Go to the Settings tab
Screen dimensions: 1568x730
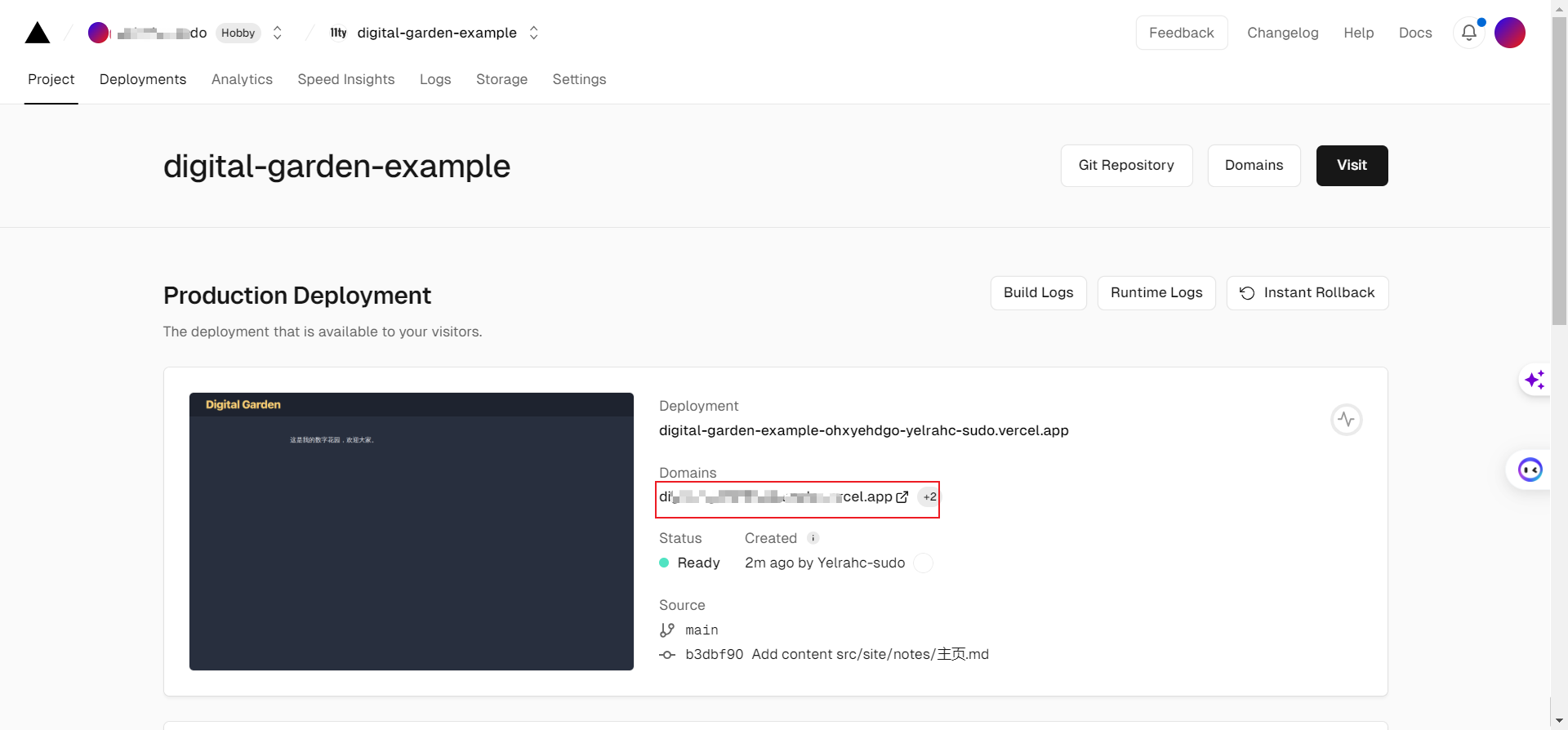tap(579, 79)
